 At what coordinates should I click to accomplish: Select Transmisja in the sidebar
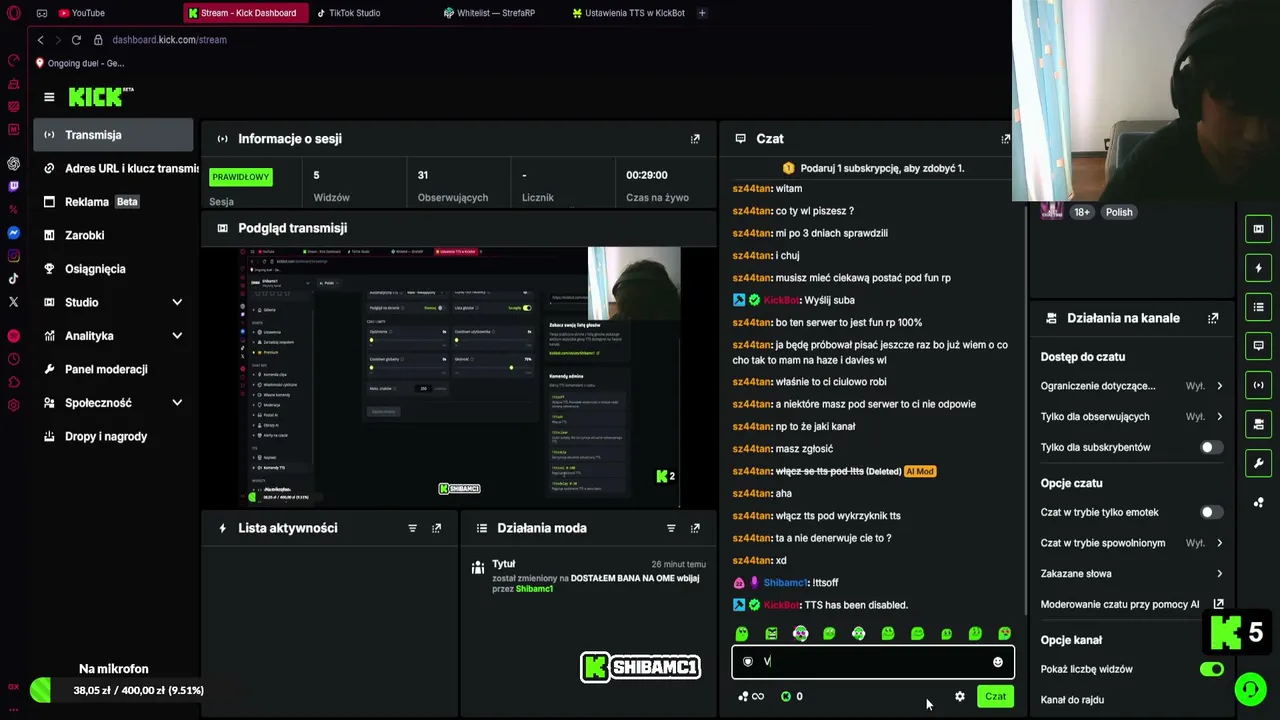[x=113, y=135]
